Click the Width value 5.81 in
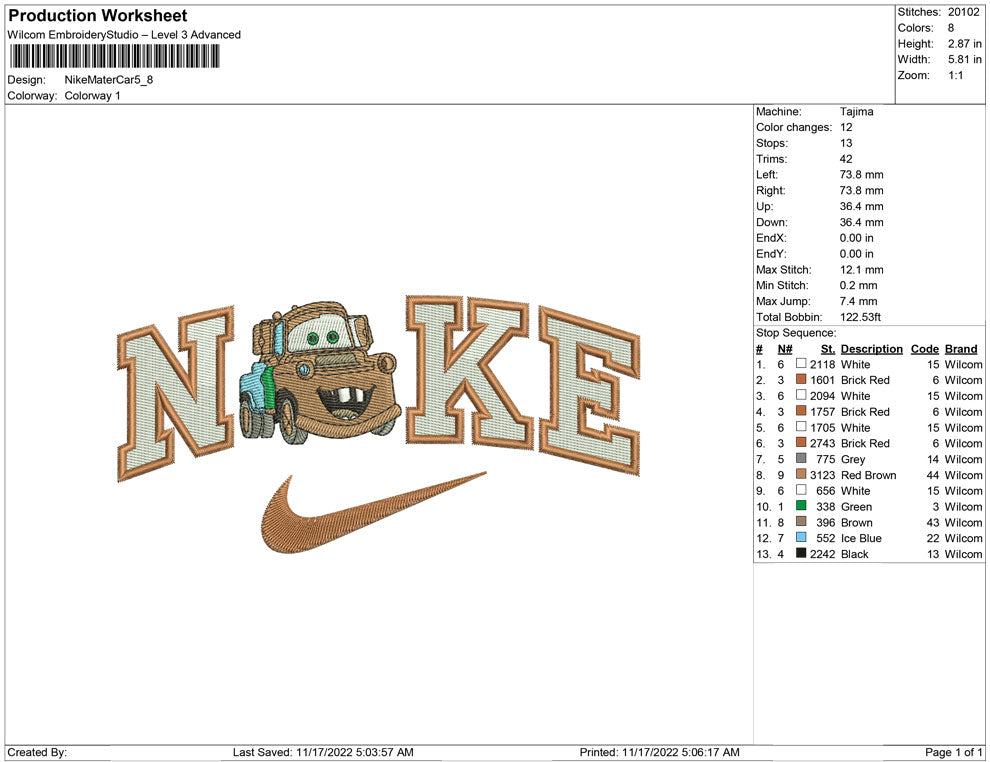This screenshot has width=990, height=762. click(x=964, y=59)
